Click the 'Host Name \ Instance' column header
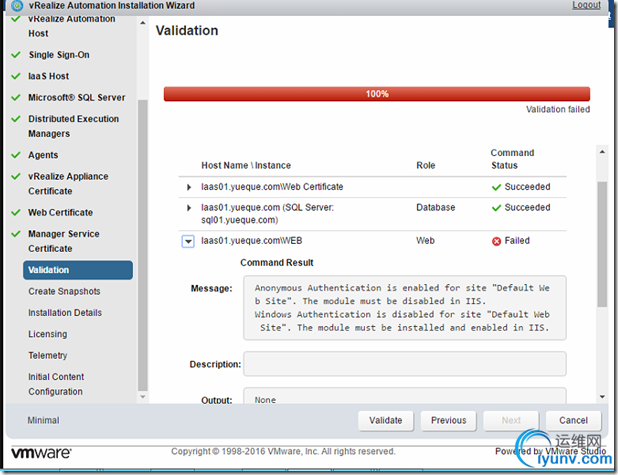 [x=246, y=166]
